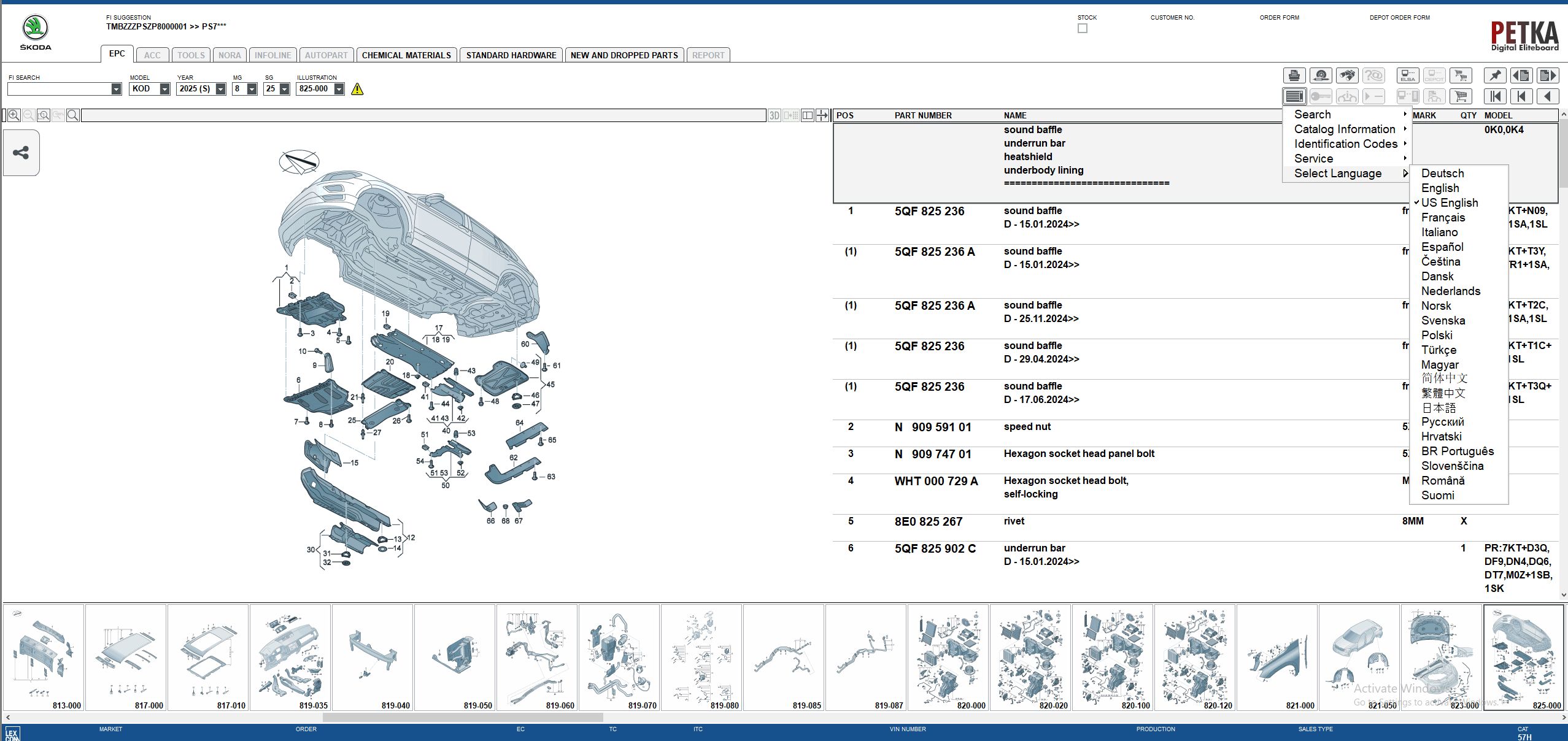The width and height of the screenshot is (1568, 741).
Task: Click the pin icon to pin the view
Action: click(x=1495, y=75)
